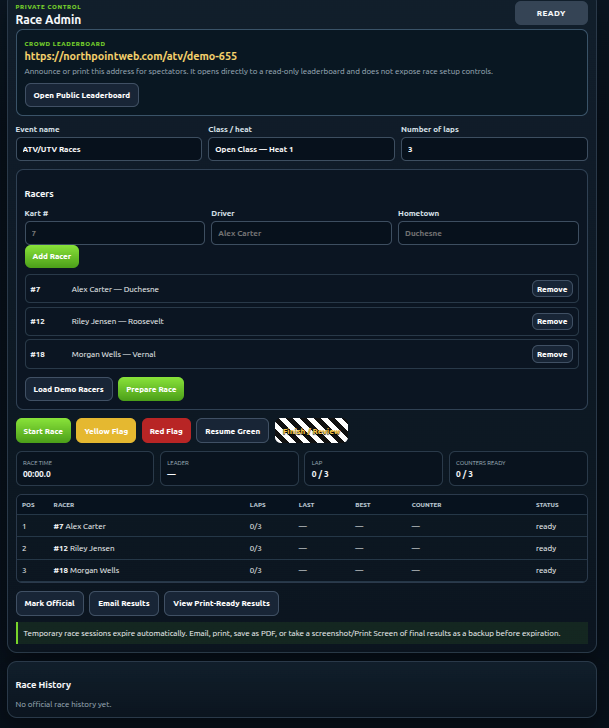Click the Add Racer button
This screenshot has height=728, width=609.
[52, 256]
